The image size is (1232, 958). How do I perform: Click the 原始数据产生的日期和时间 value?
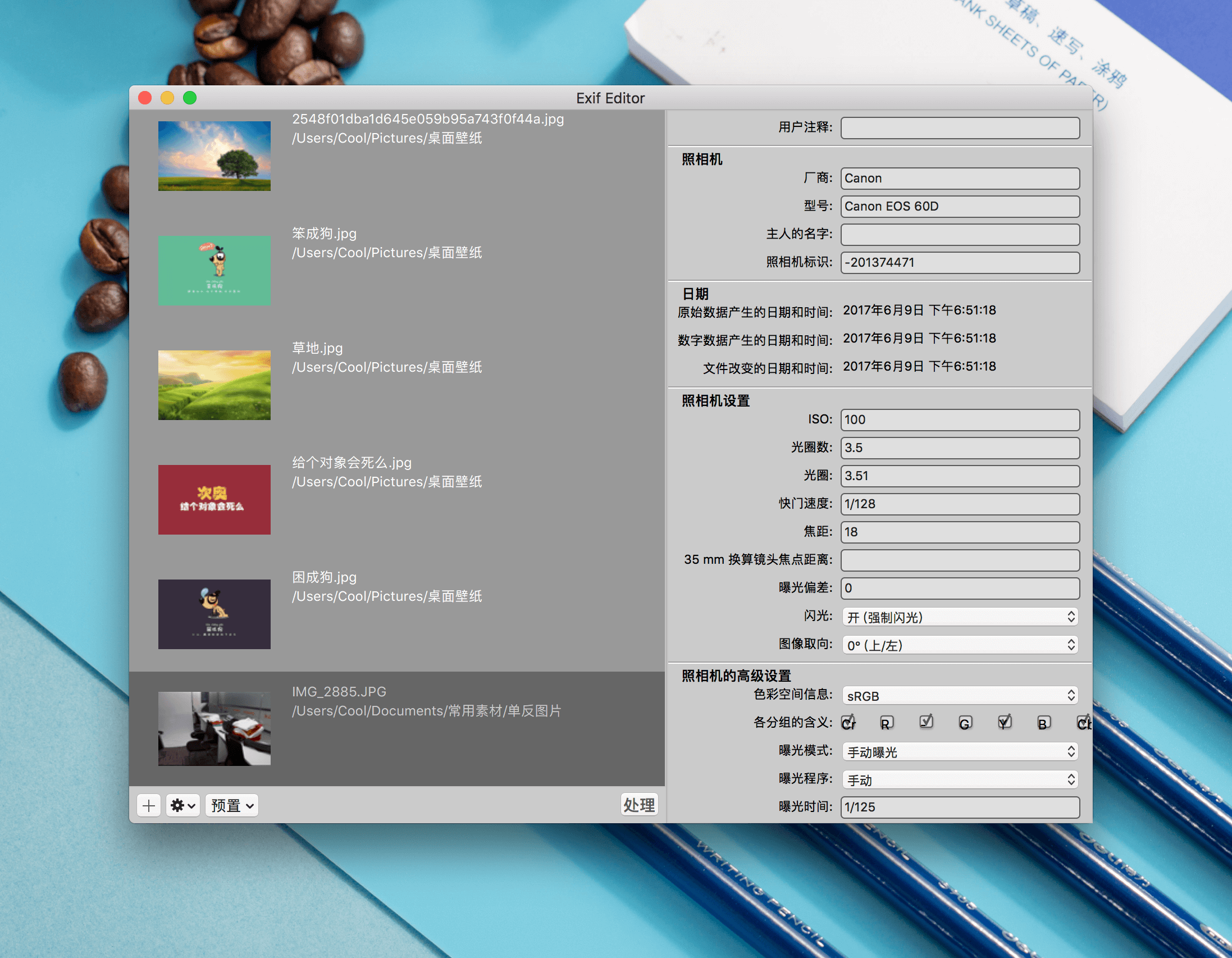919,311
